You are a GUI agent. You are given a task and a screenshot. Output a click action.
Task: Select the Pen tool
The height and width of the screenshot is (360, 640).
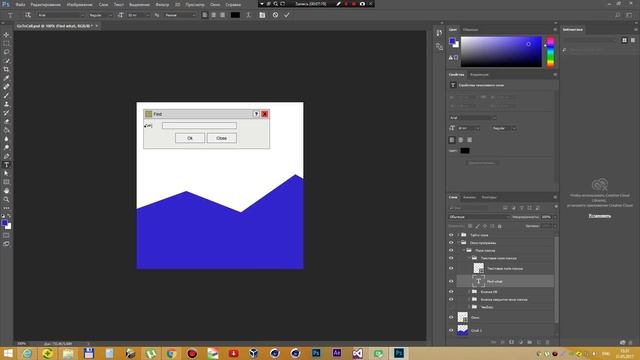(6, 156)
